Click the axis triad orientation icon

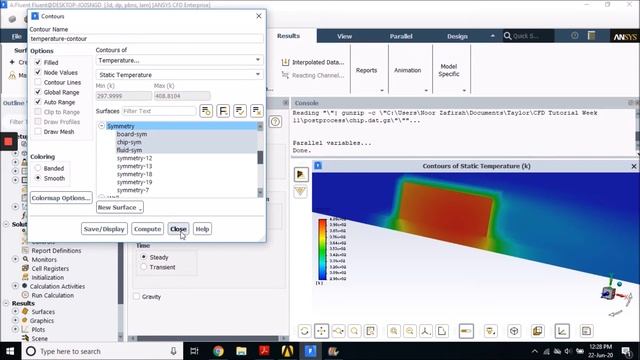coord(426,331)
